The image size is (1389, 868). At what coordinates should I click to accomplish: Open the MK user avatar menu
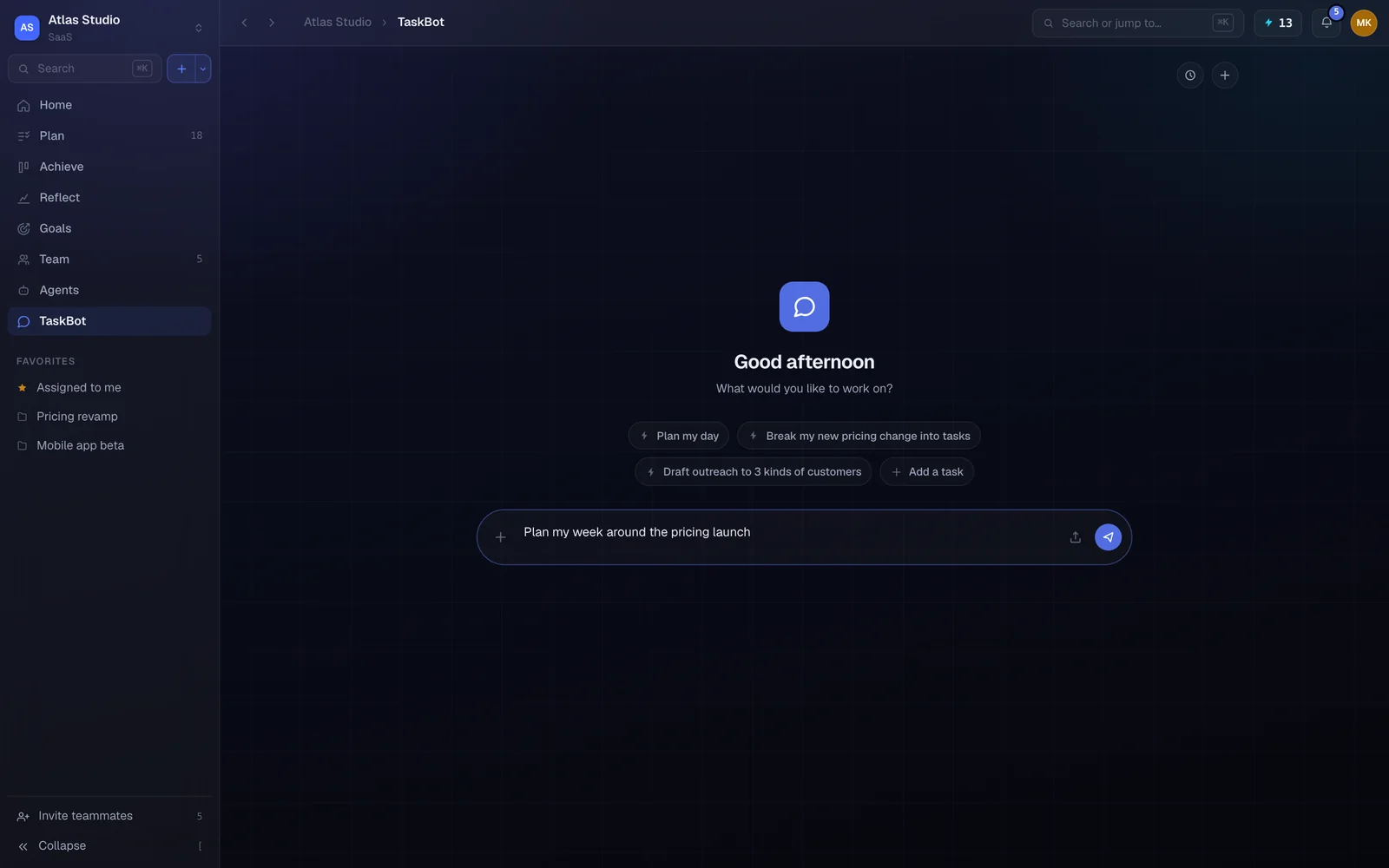[1364, 23]
